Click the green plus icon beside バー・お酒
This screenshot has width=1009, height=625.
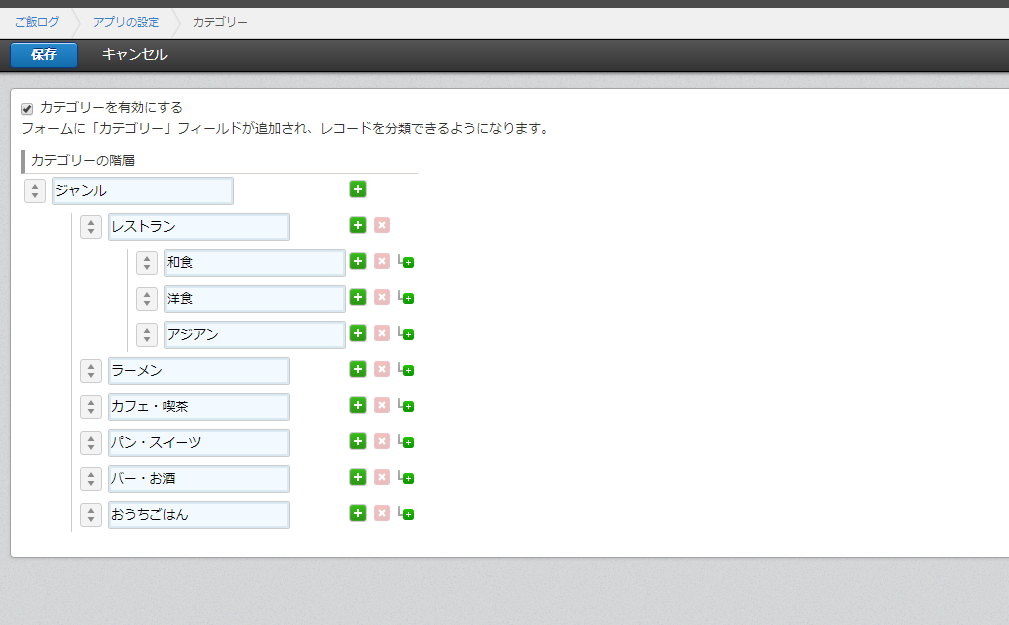click(x=358, y=478)
